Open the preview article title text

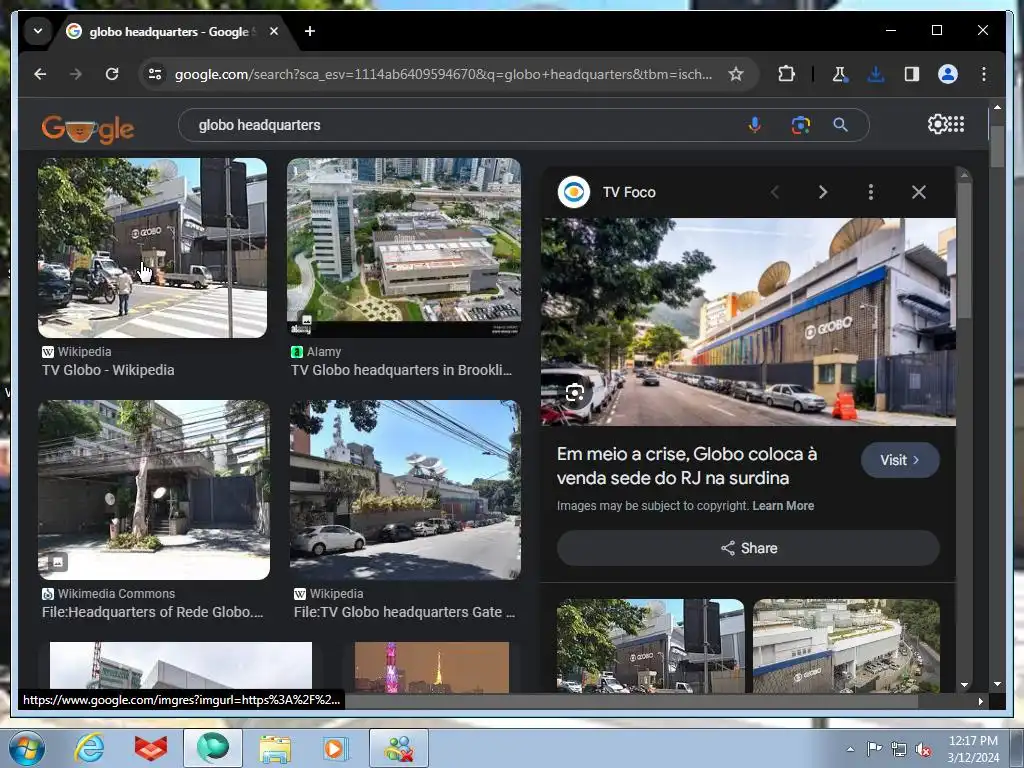687,466
